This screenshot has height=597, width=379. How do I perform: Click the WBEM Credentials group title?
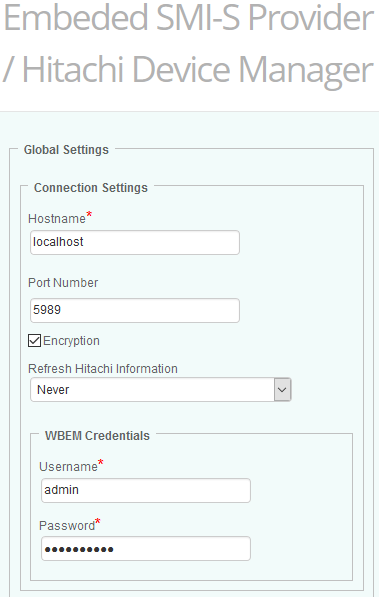coord(97,436)
